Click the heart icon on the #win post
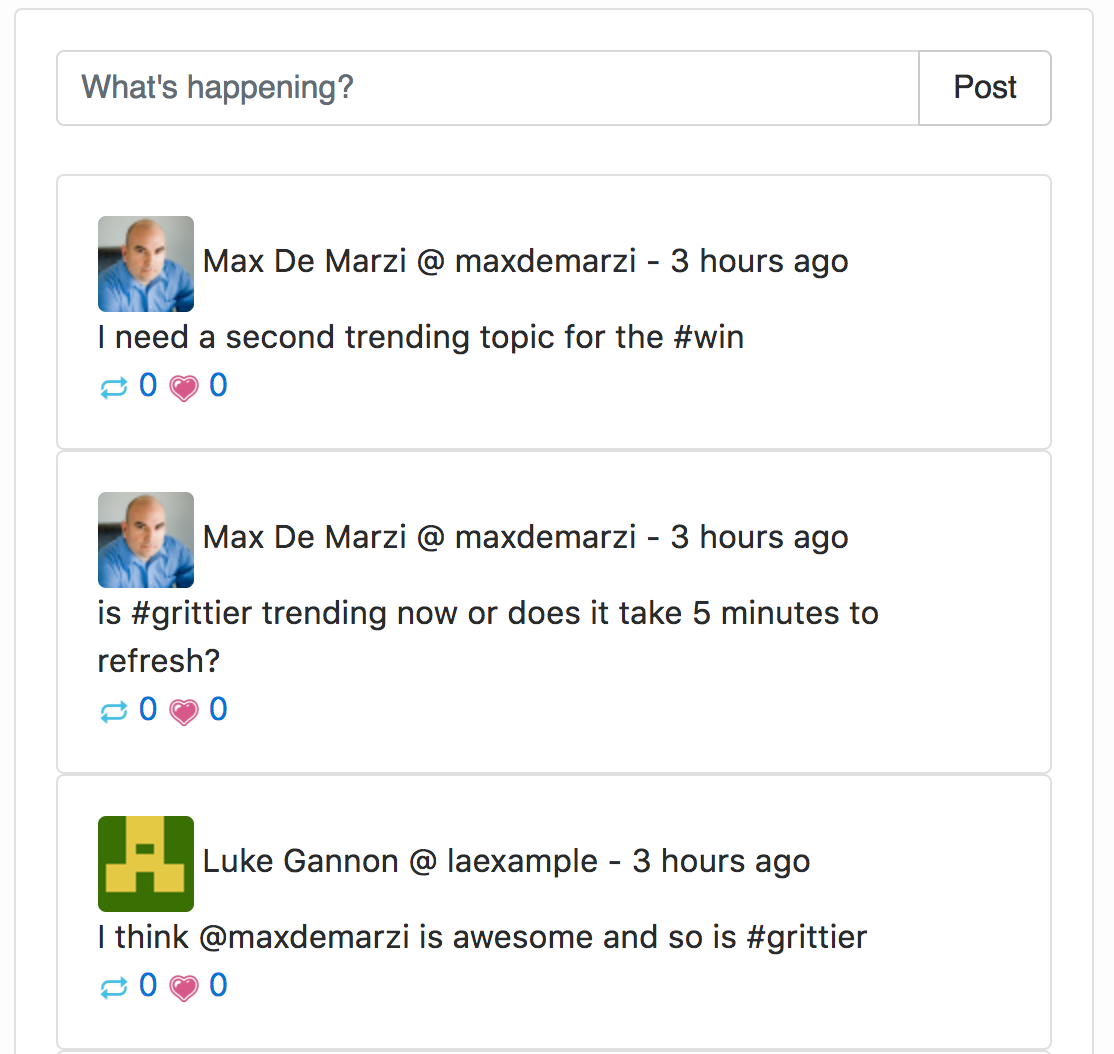The image size is (1114, 1054). click(184, 388)
